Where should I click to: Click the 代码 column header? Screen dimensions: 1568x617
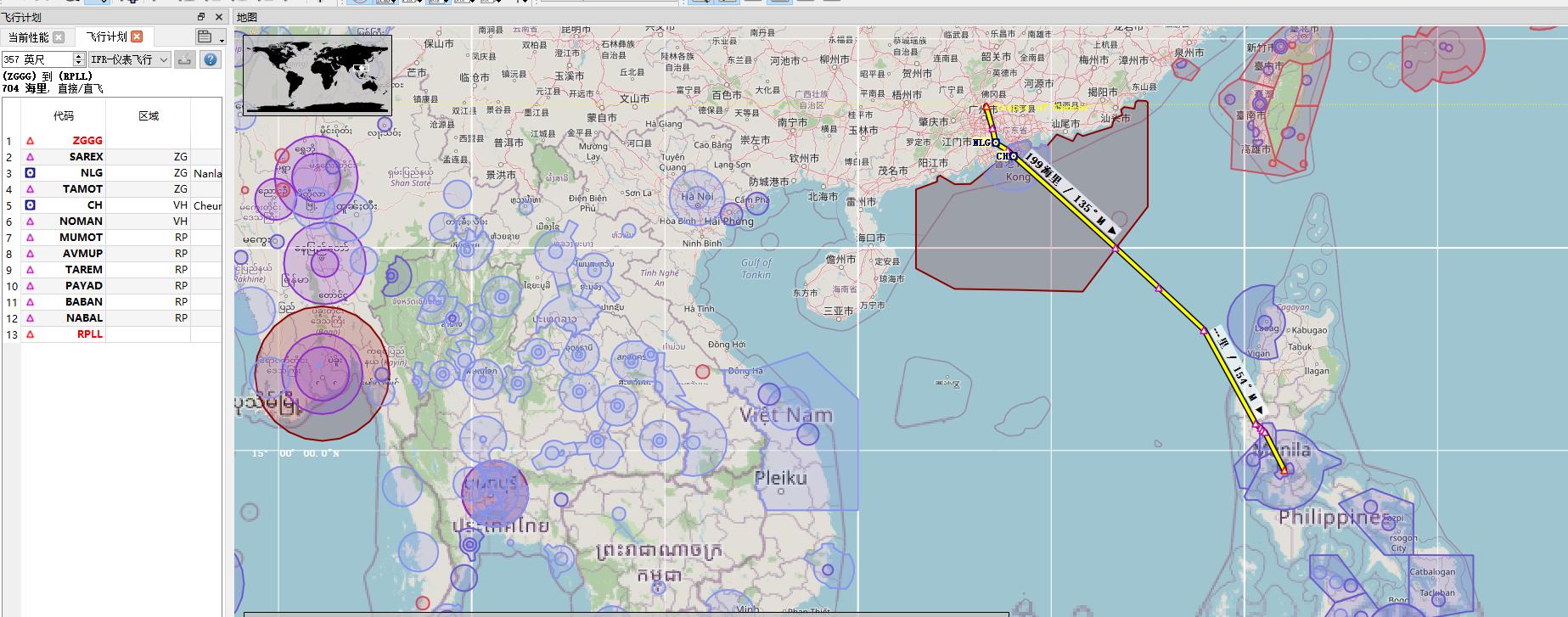[64, 115]
